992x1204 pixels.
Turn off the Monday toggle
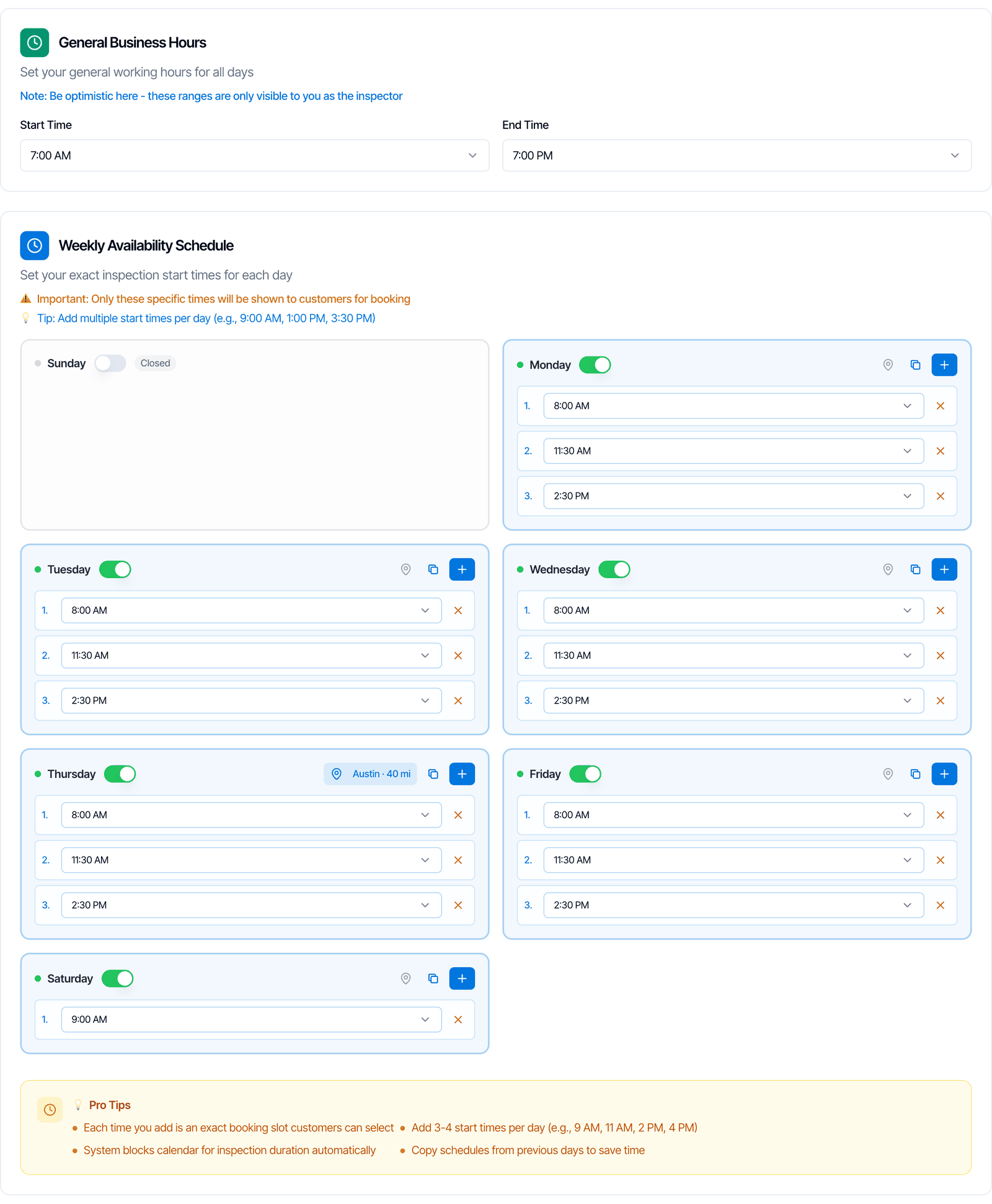[595, 365]
